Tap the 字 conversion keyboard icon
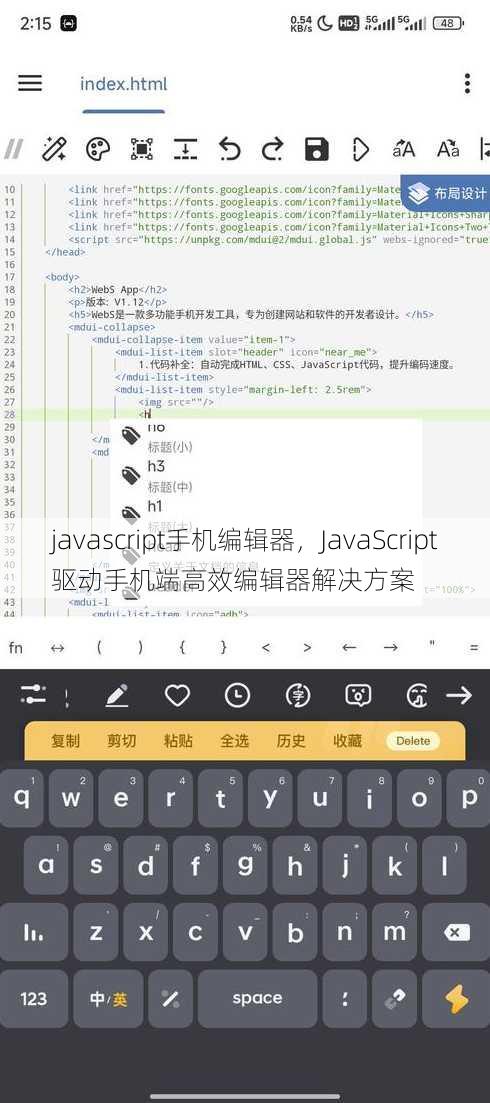Viewport: 490px width, 1103px height. click(x=298, y=696)
